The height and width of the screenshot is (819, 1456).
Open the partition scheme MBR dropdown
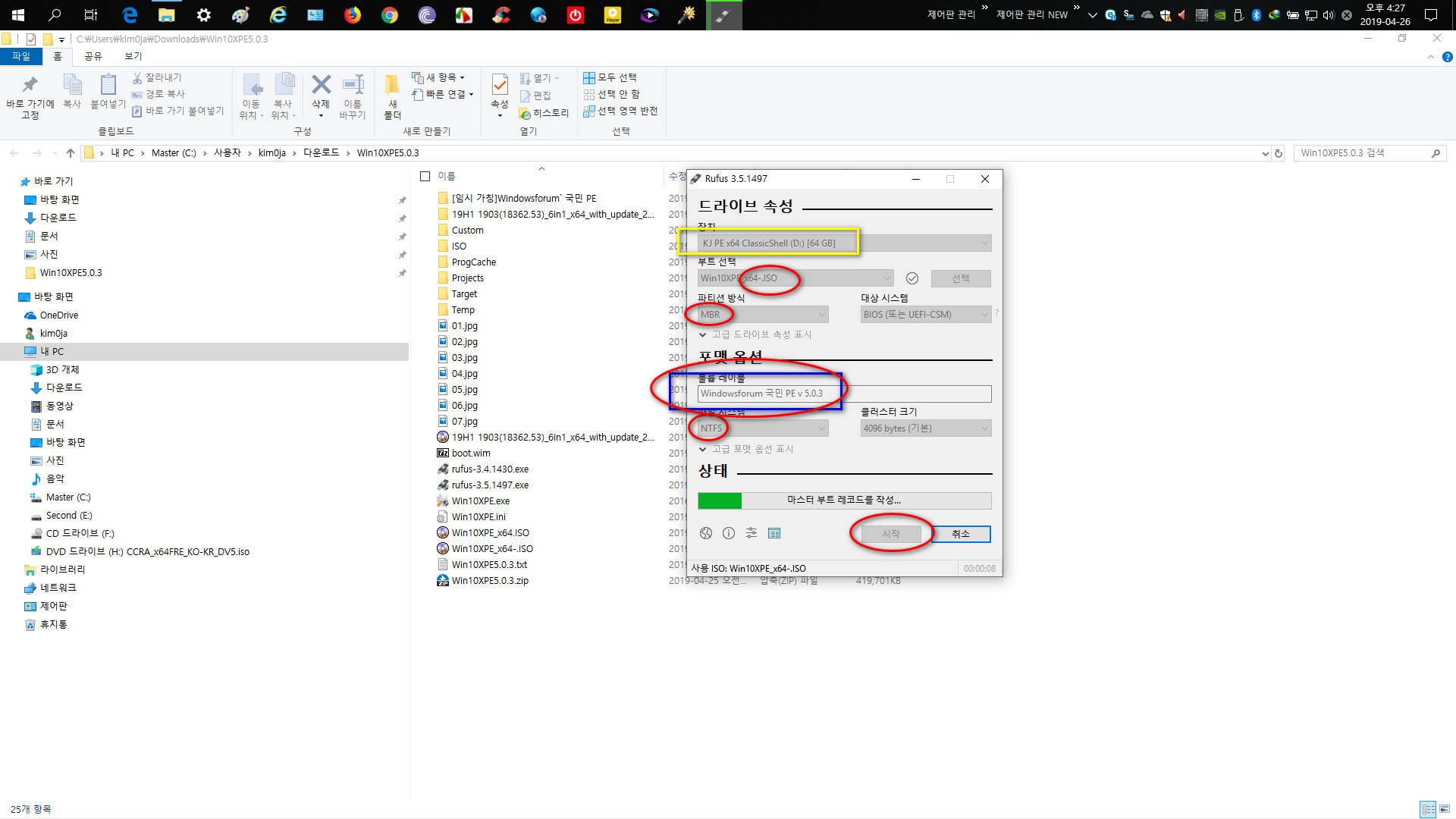click(x=763, y=315)
